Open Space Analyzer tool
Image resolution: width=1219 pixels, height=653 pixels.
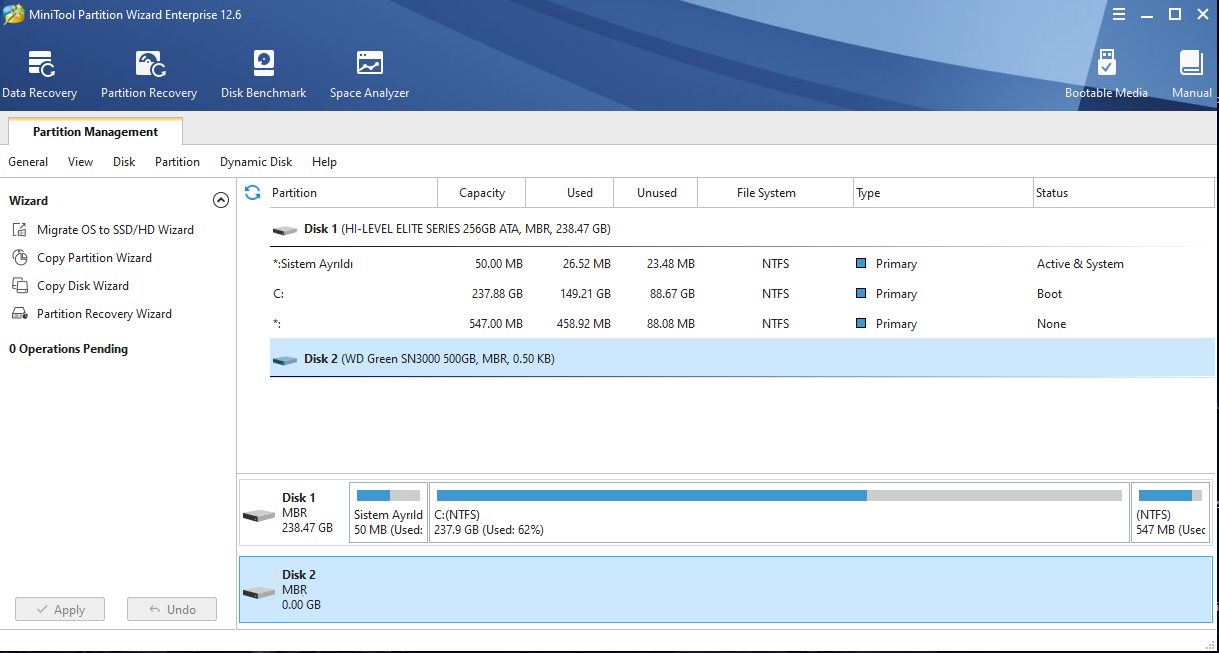(370, 75)
